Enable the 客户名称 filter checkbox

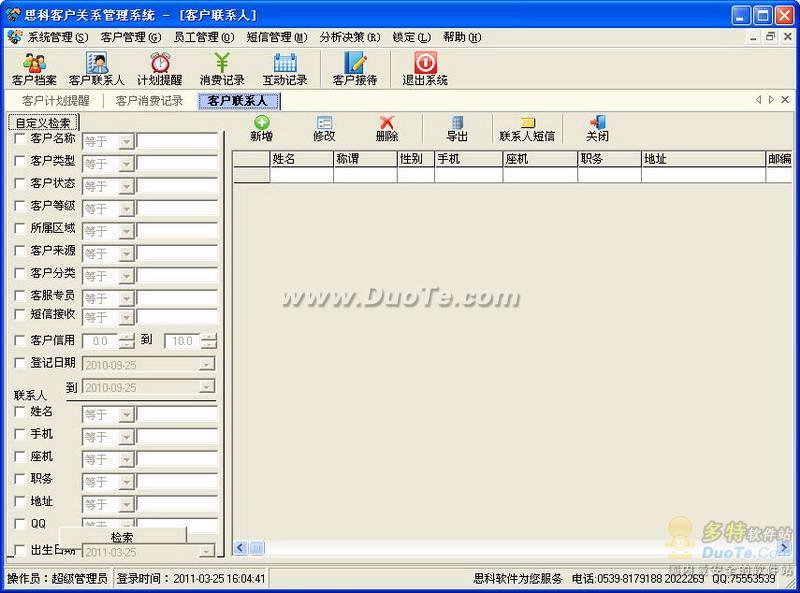click(20, 139)
